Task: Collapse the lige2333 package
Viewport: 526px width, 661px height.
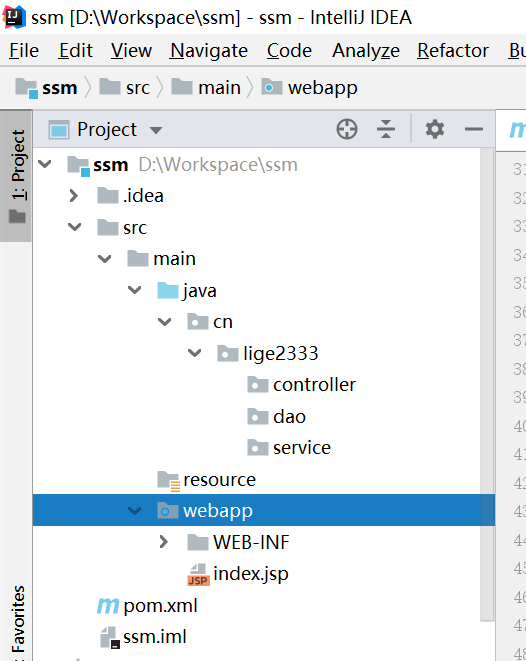Action: click(194, 352)
